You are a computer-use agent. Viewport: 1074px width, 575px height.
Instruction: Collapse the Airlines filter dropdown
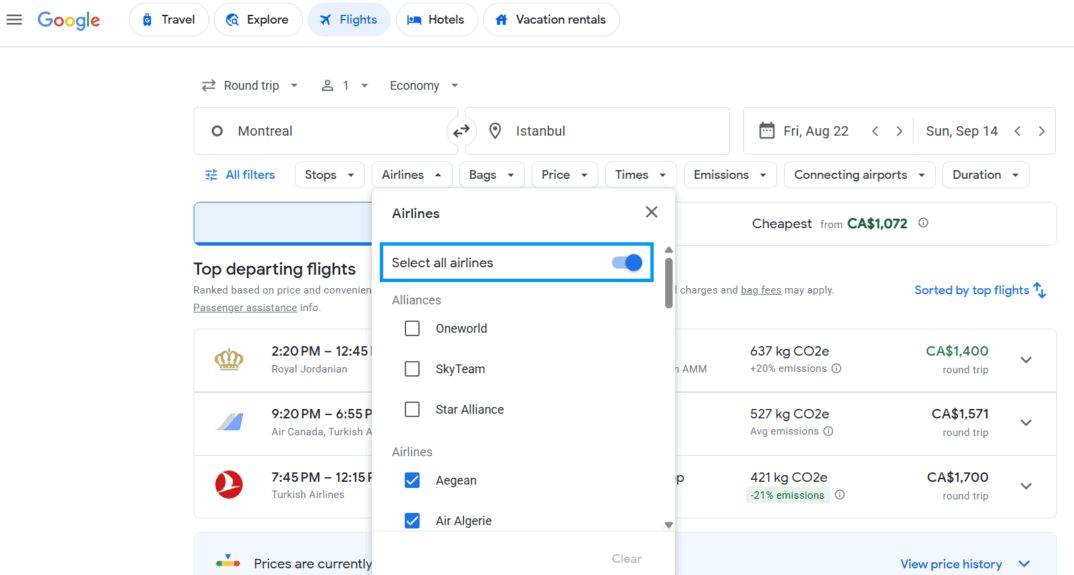coord(412,175)
